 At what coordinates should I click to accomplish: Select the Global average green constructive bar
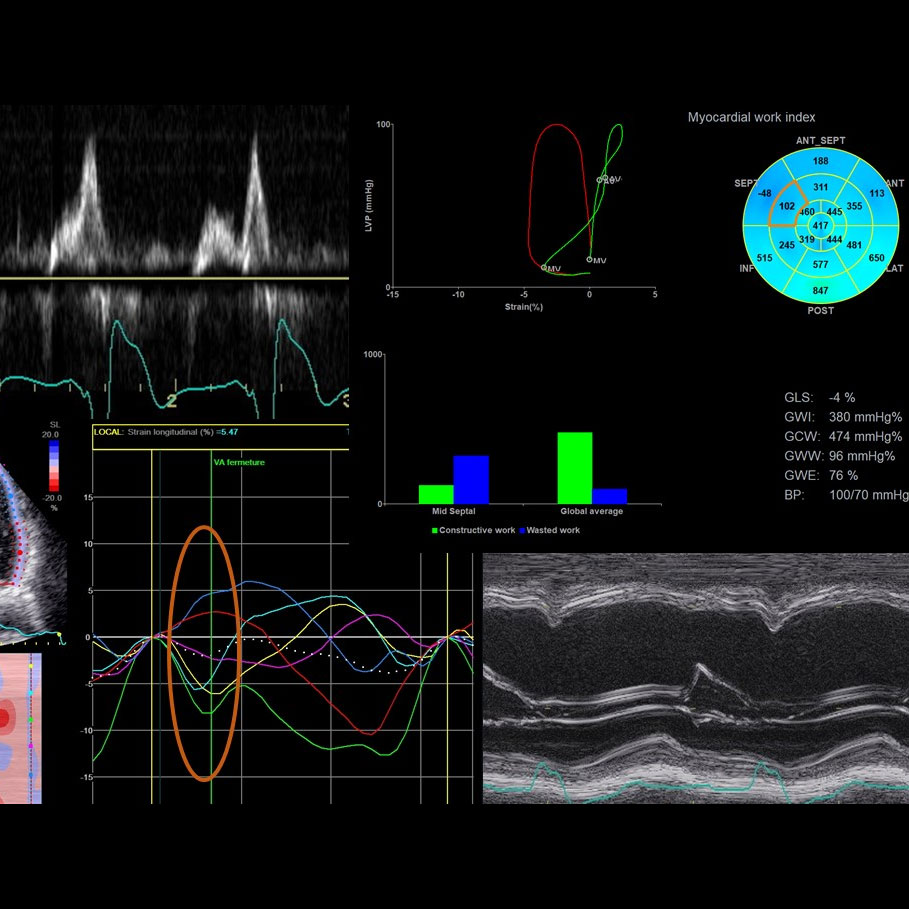point(574,467)
